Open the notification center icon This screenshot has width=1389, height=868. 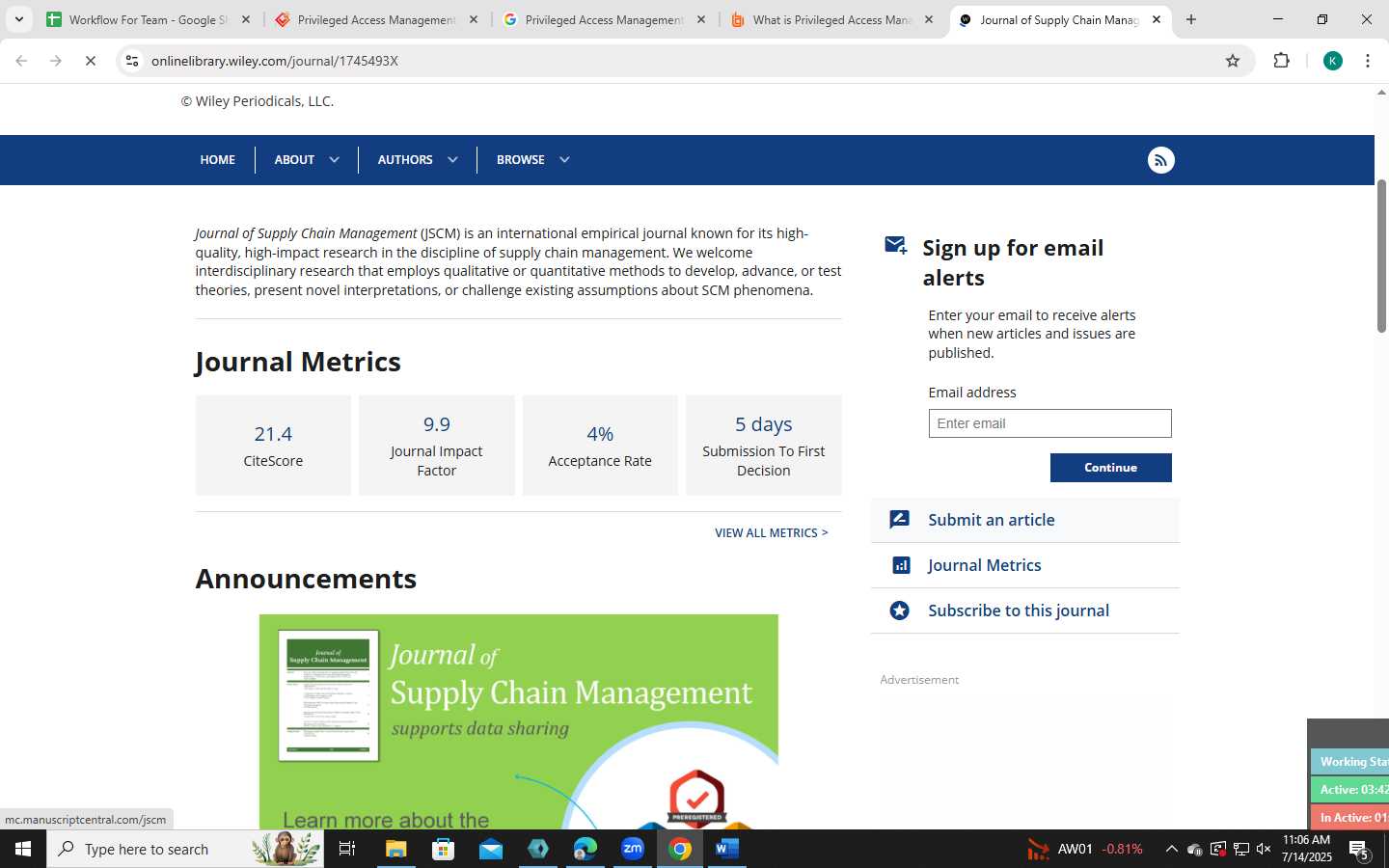click(1360, 850)
